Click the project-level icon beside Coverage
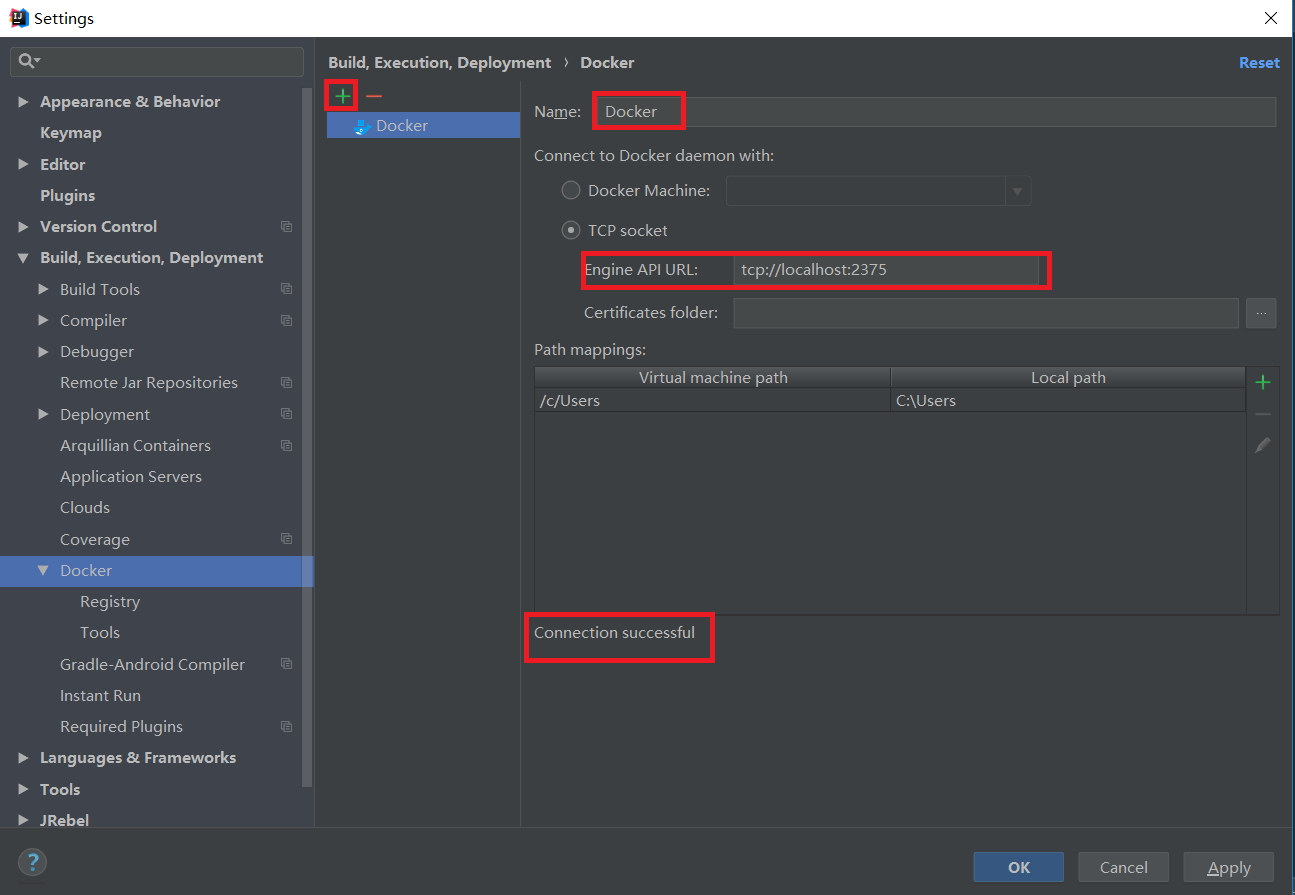Image resolution: width=1295 pixels, height=895 pixels. 287,539
